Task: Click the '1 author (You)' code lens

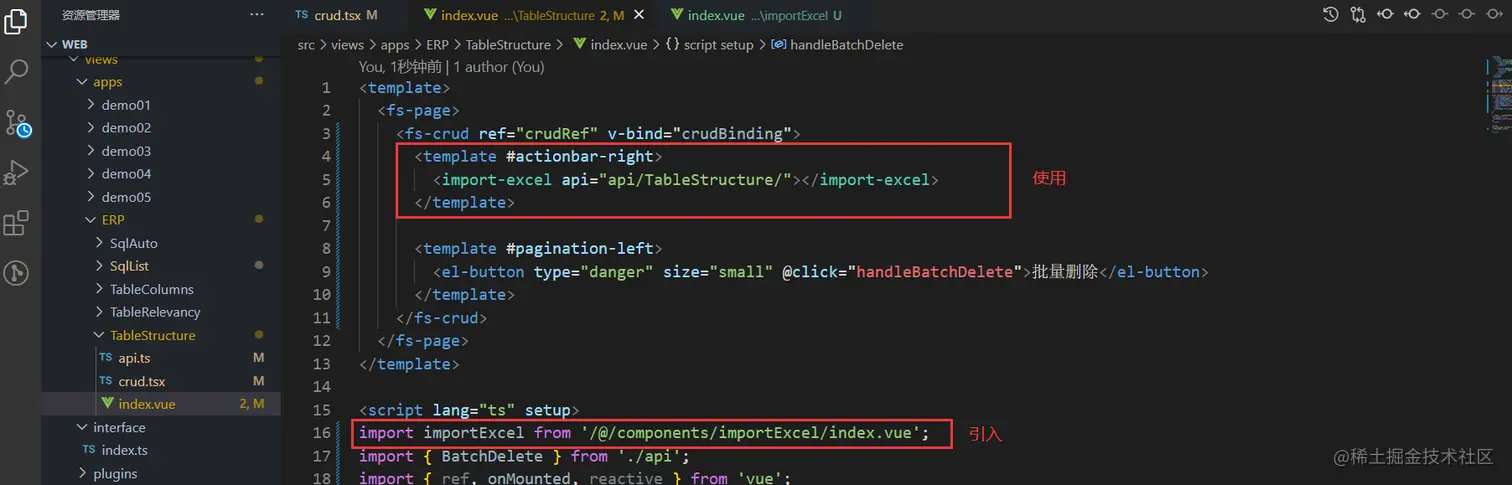Action: tap(499, 67)
